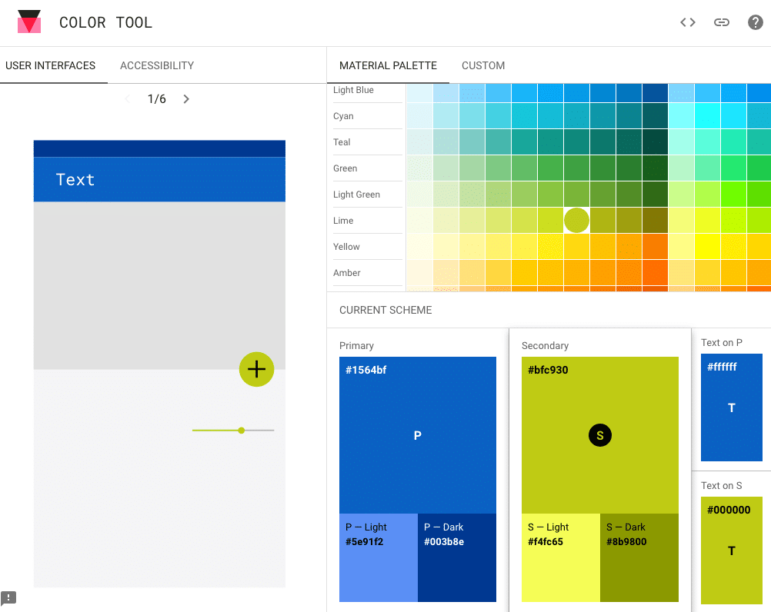
Task: Open the export code brackets icon
Action: pos(687,22)
